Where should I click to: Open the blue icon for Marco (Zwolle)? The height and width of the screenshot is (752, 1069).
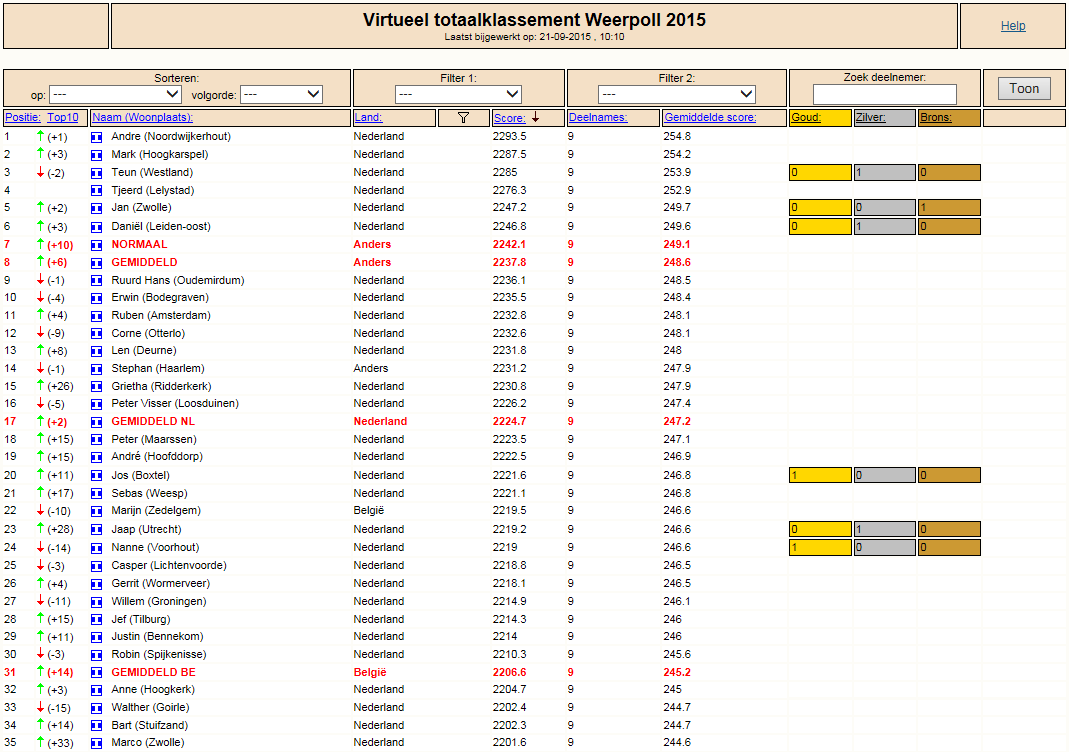(x=96, y=743)
